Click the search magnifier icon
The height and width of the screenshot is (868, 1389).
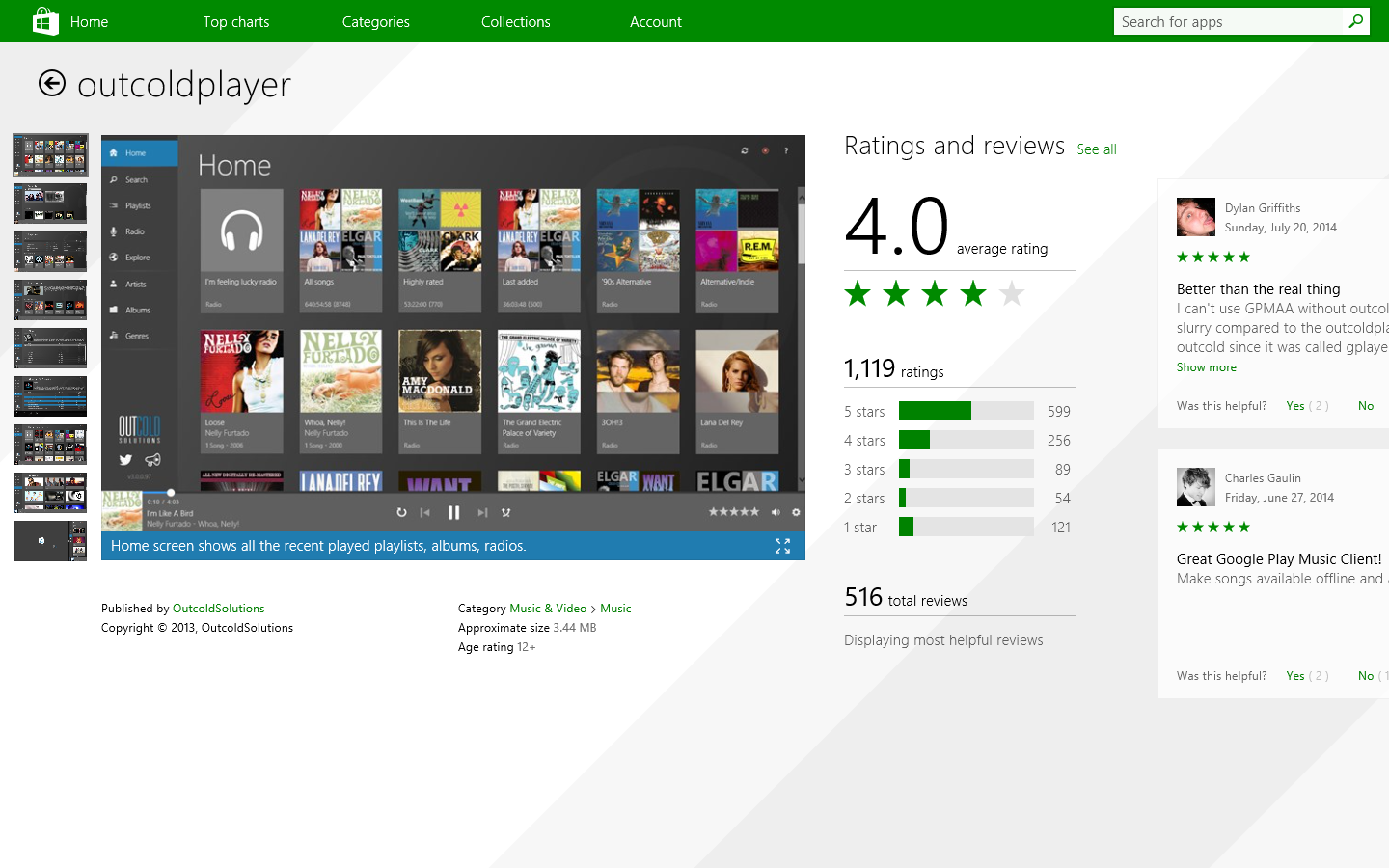coord(1355,21)
